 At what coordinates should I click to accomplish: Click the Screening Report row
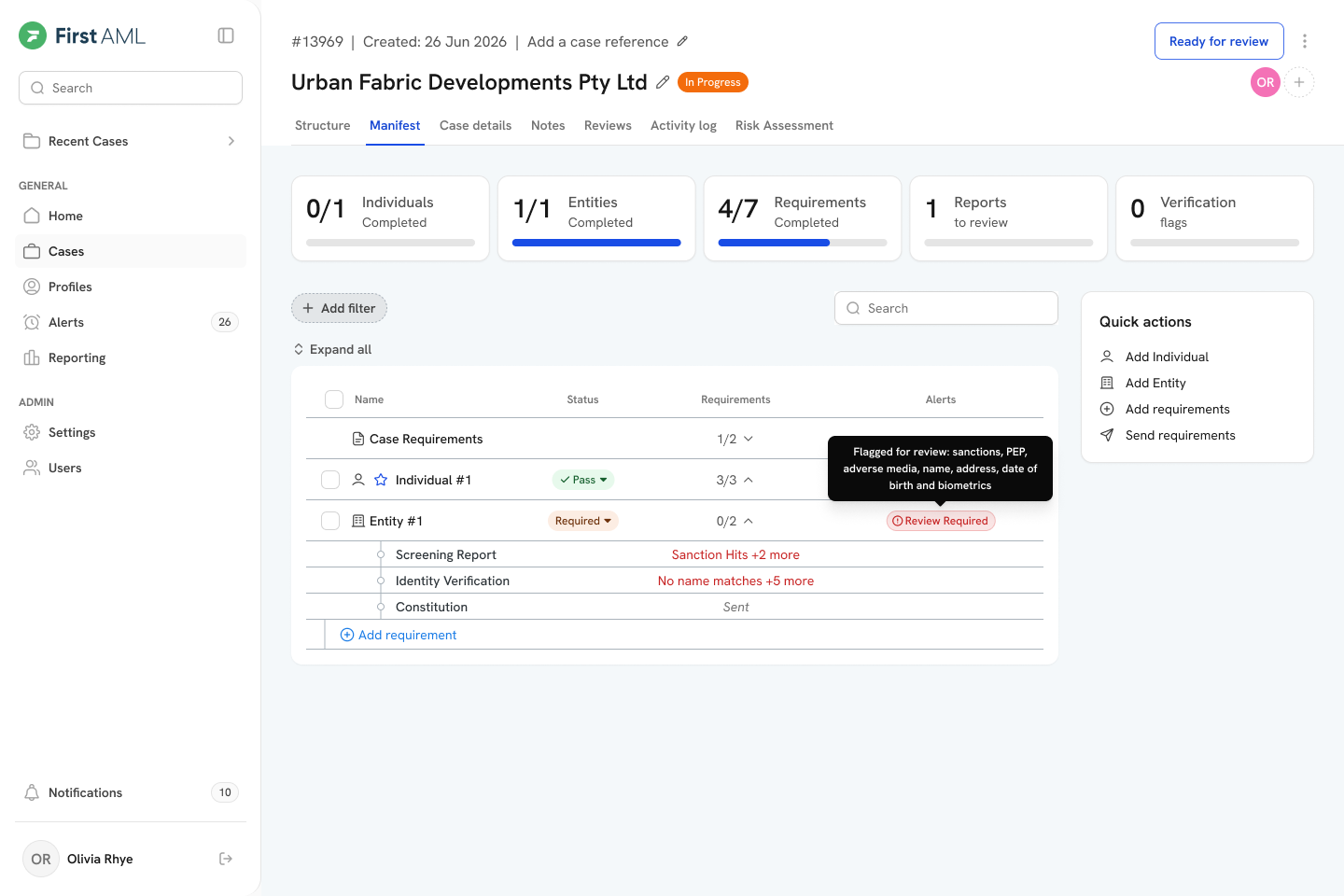pos(675,554)
